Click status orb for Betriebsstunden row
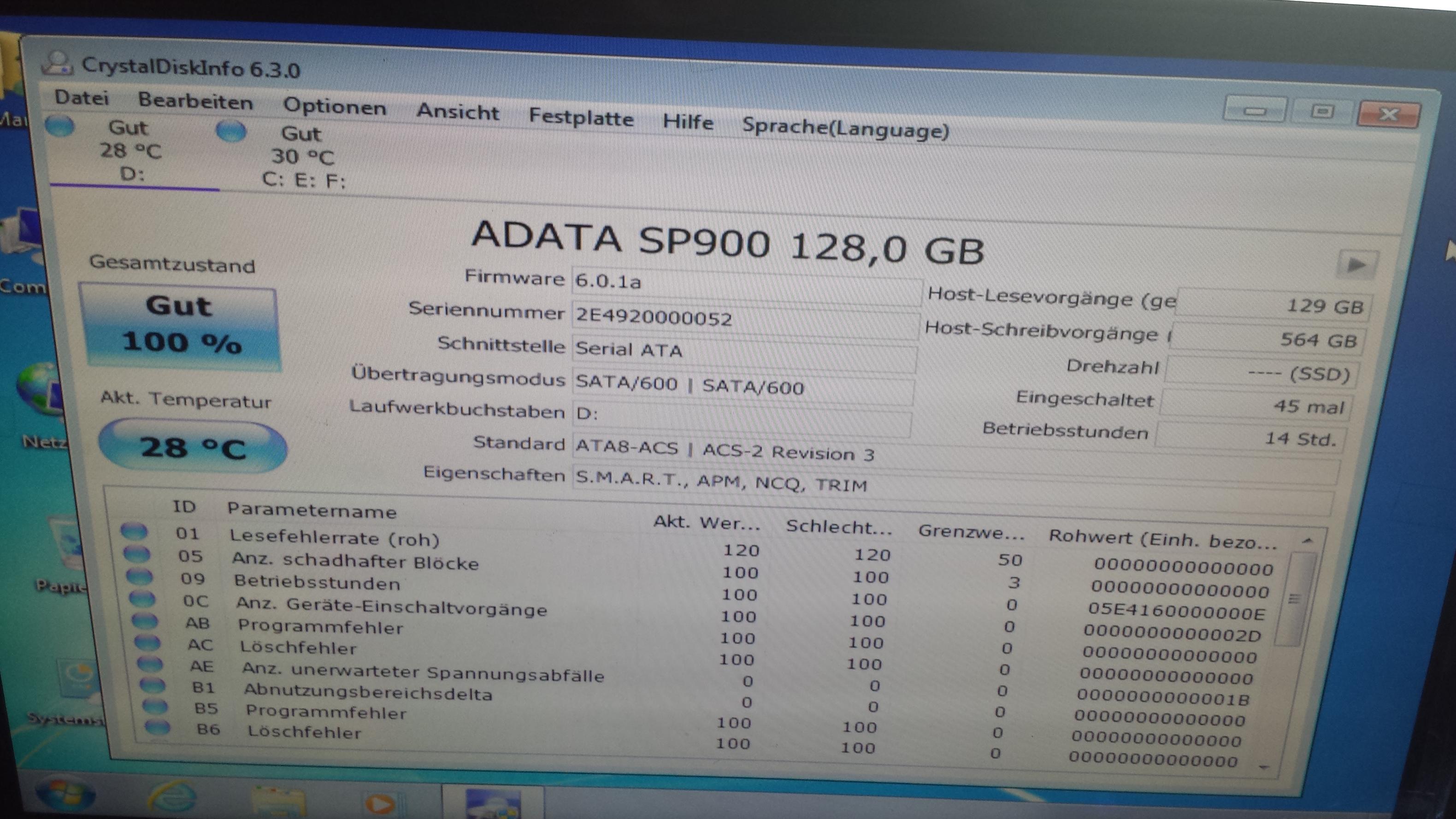Image resolution: width=1456 pixels, height=819 pixels. point(139,577)
